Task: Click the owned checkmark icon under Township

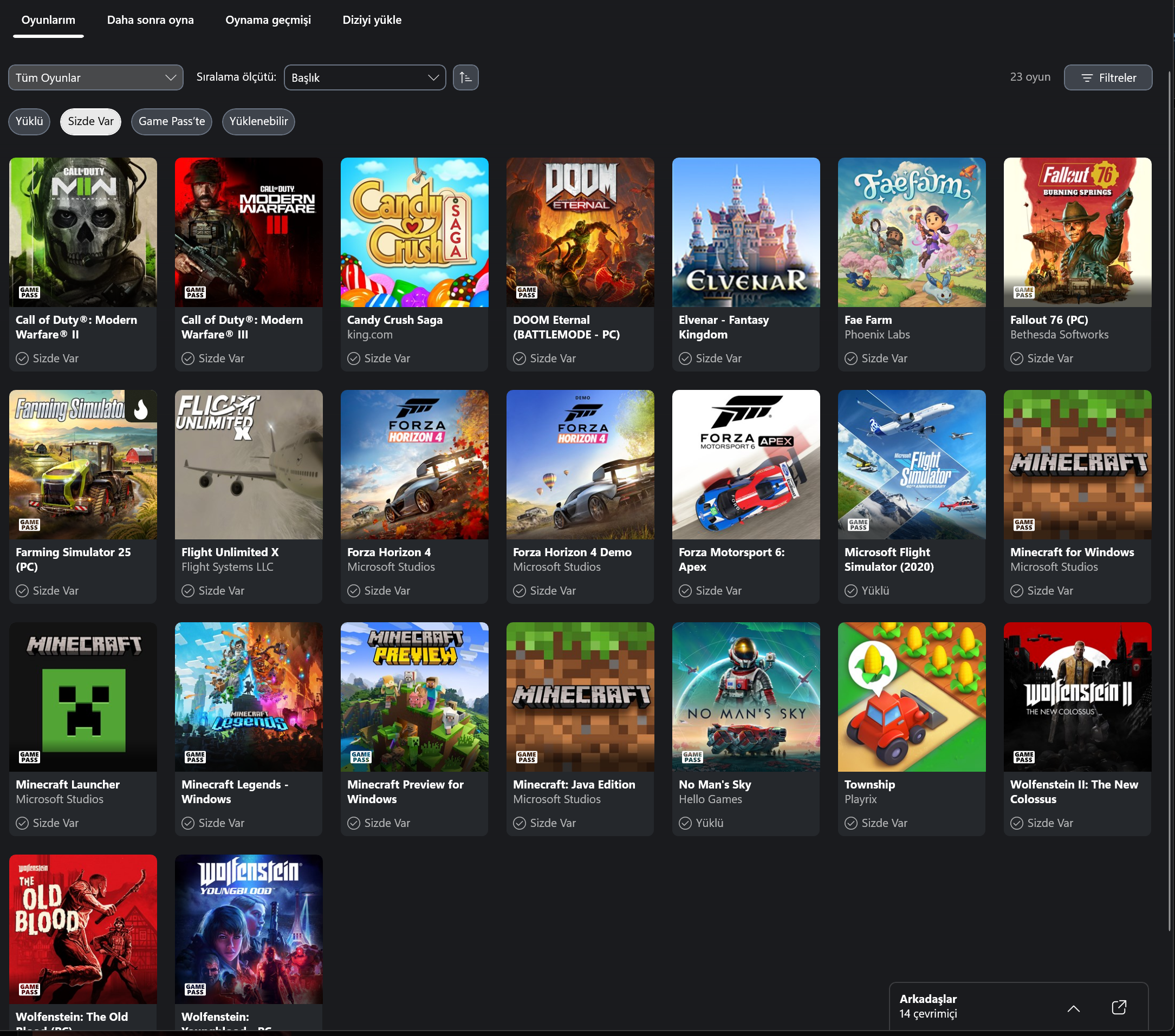Action: 851,823
